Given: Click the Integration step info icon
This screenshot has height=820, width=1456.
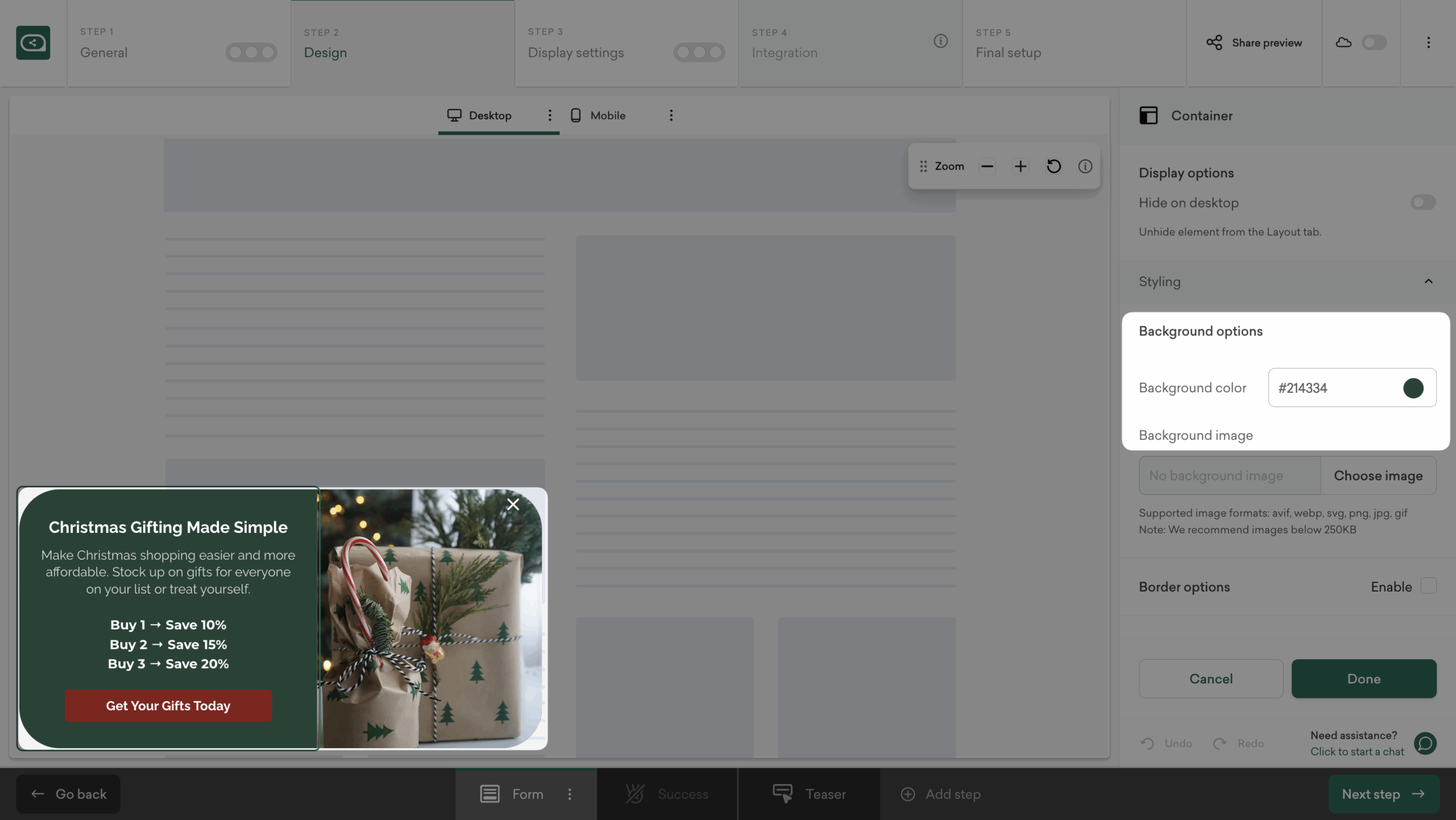Looking at the screenshot, I should 940,41.
